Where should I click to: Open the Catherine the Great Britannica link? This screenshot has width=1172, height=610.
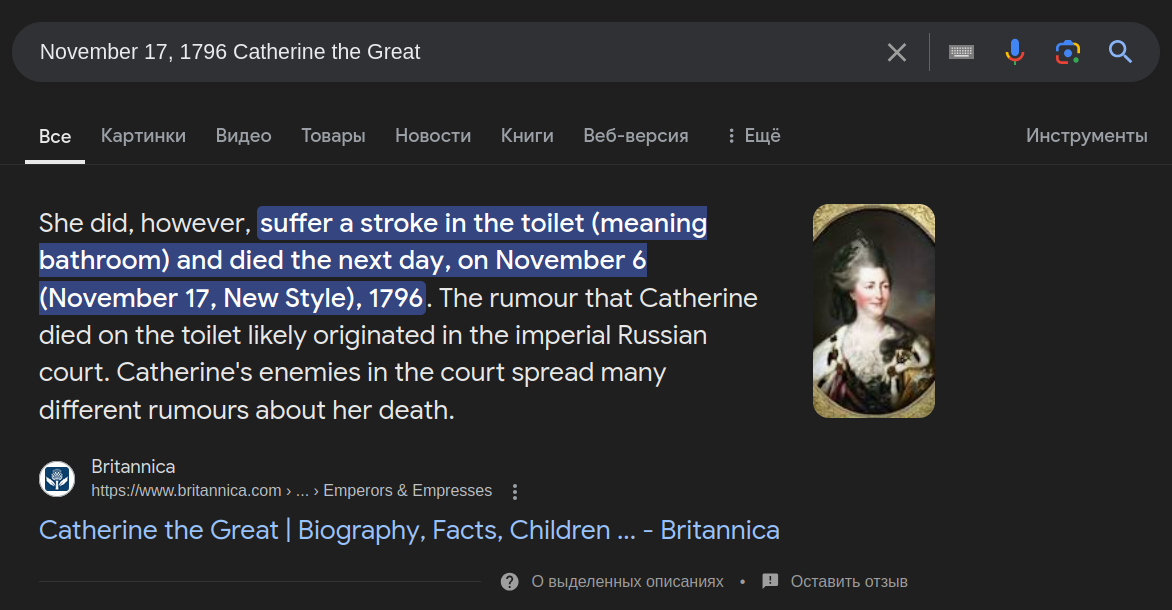(x=409, y=530)
